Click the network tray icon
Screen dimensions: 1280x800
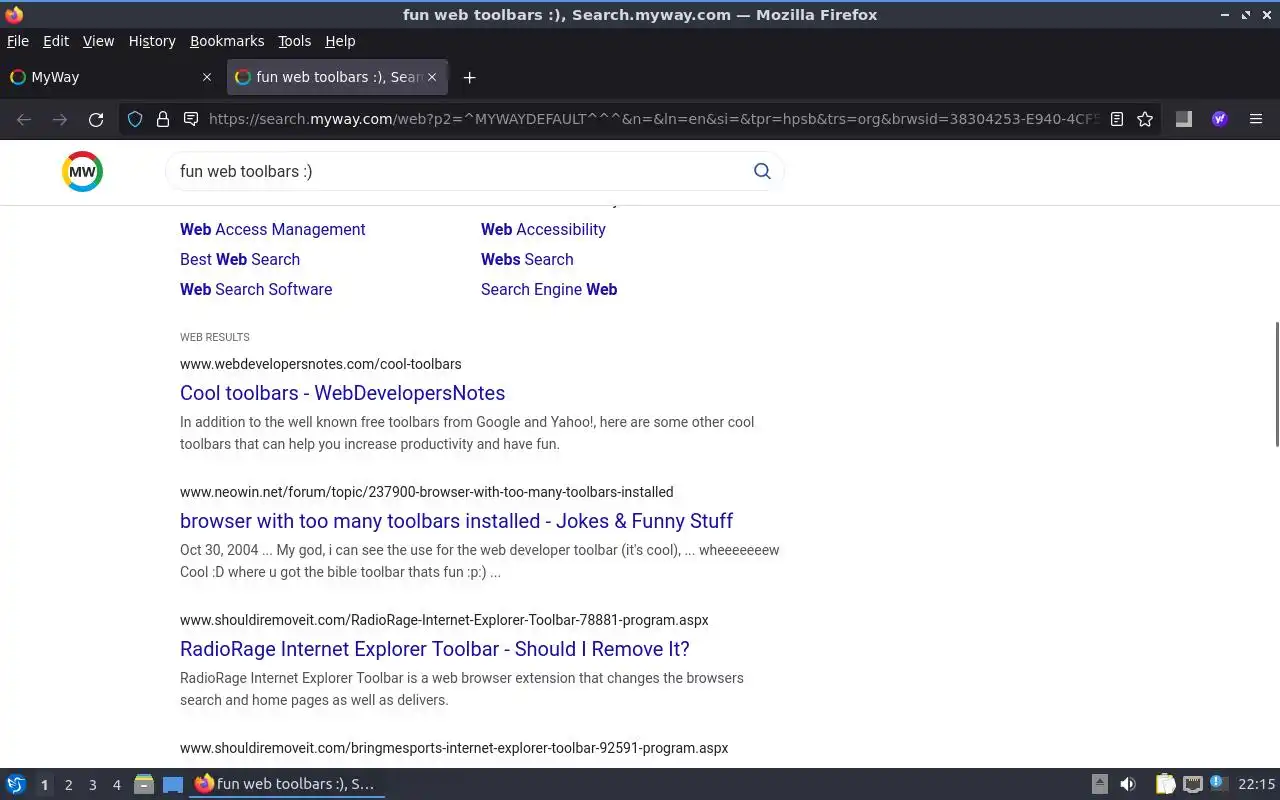click(1192, 784)
